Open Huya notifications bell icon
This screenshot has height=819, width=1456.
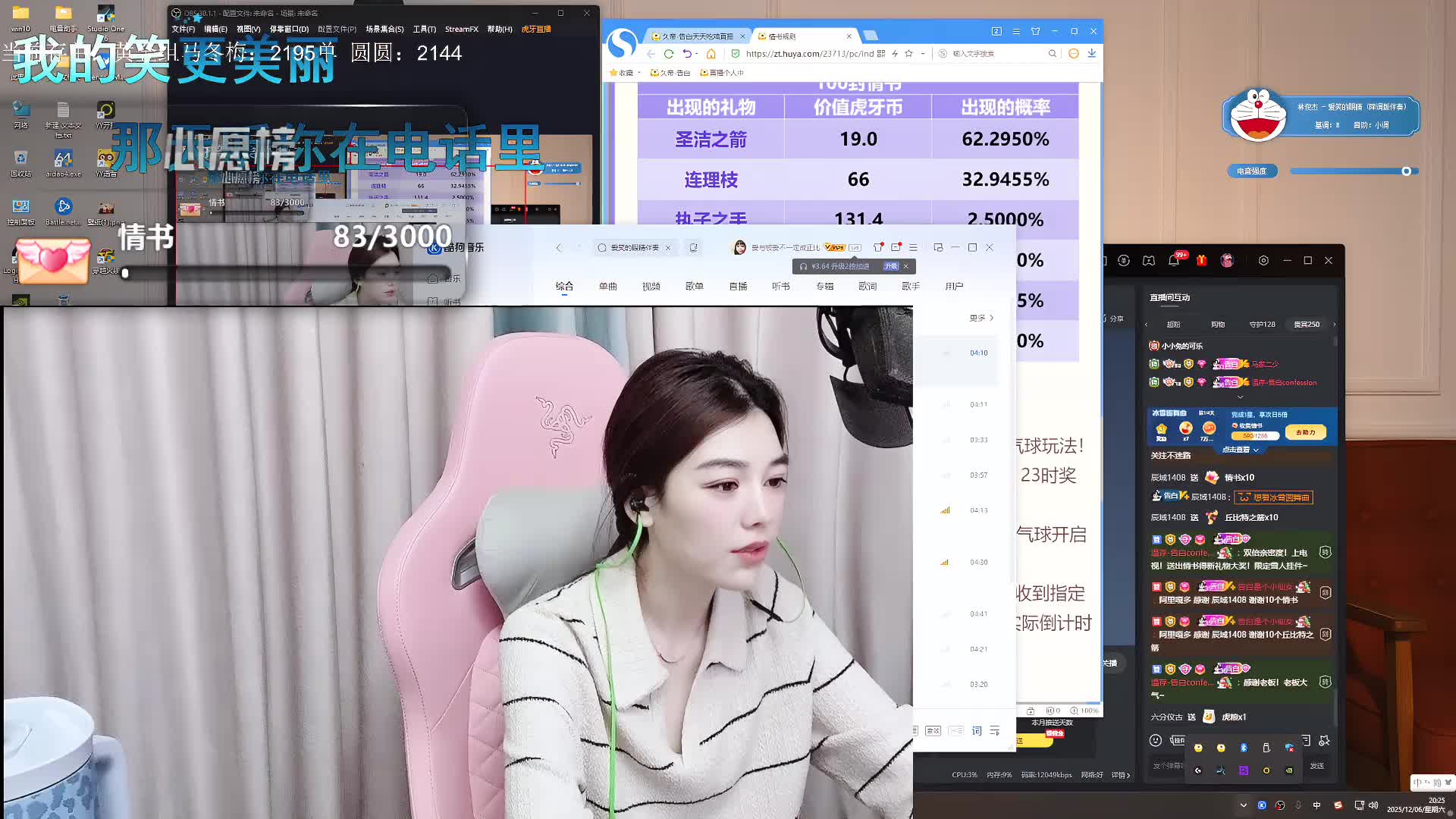[x=1174, y=261]
